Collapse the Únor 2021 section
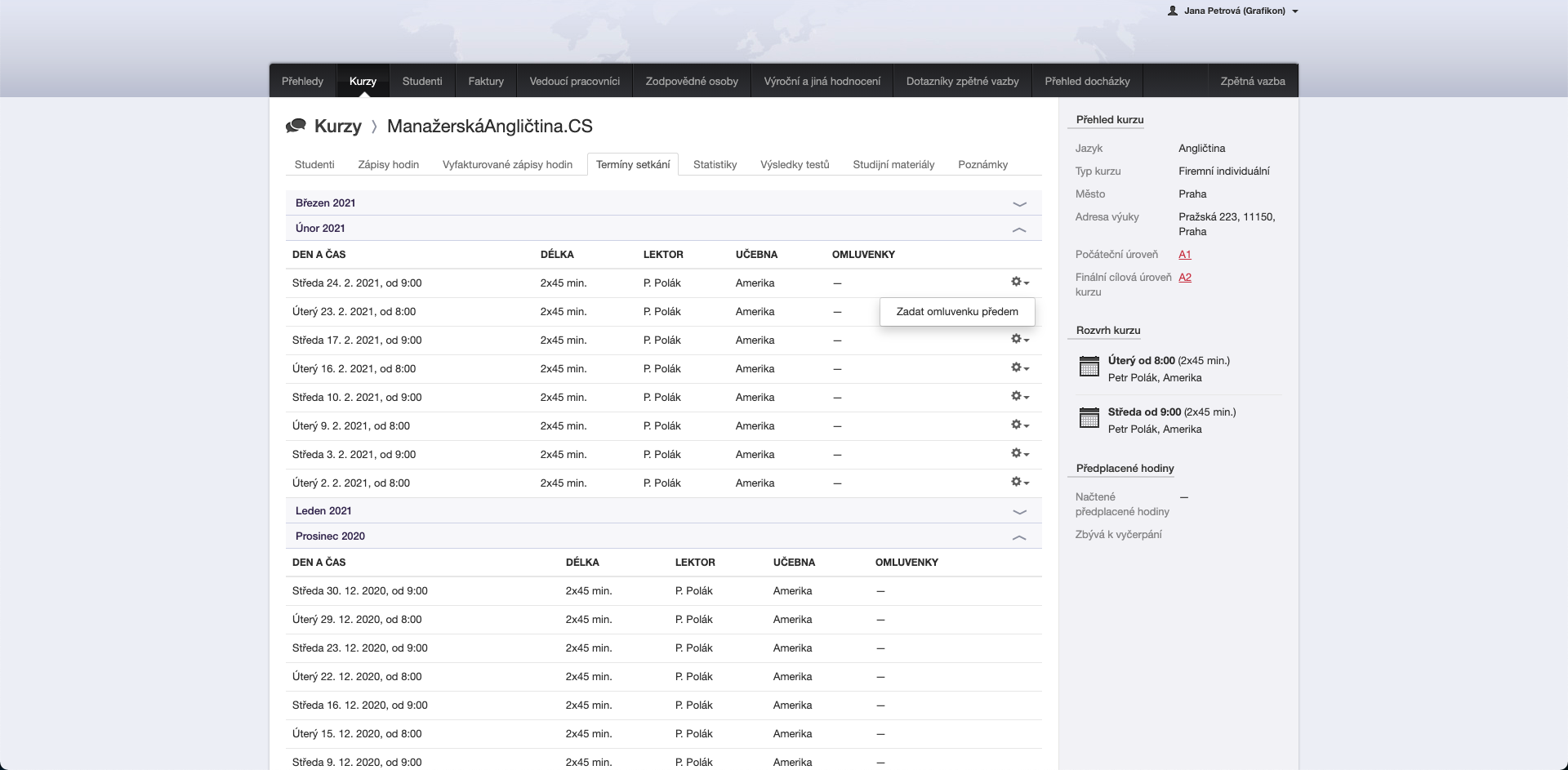Viewport: 1568px width, 770px height. (x=663, y=228)
